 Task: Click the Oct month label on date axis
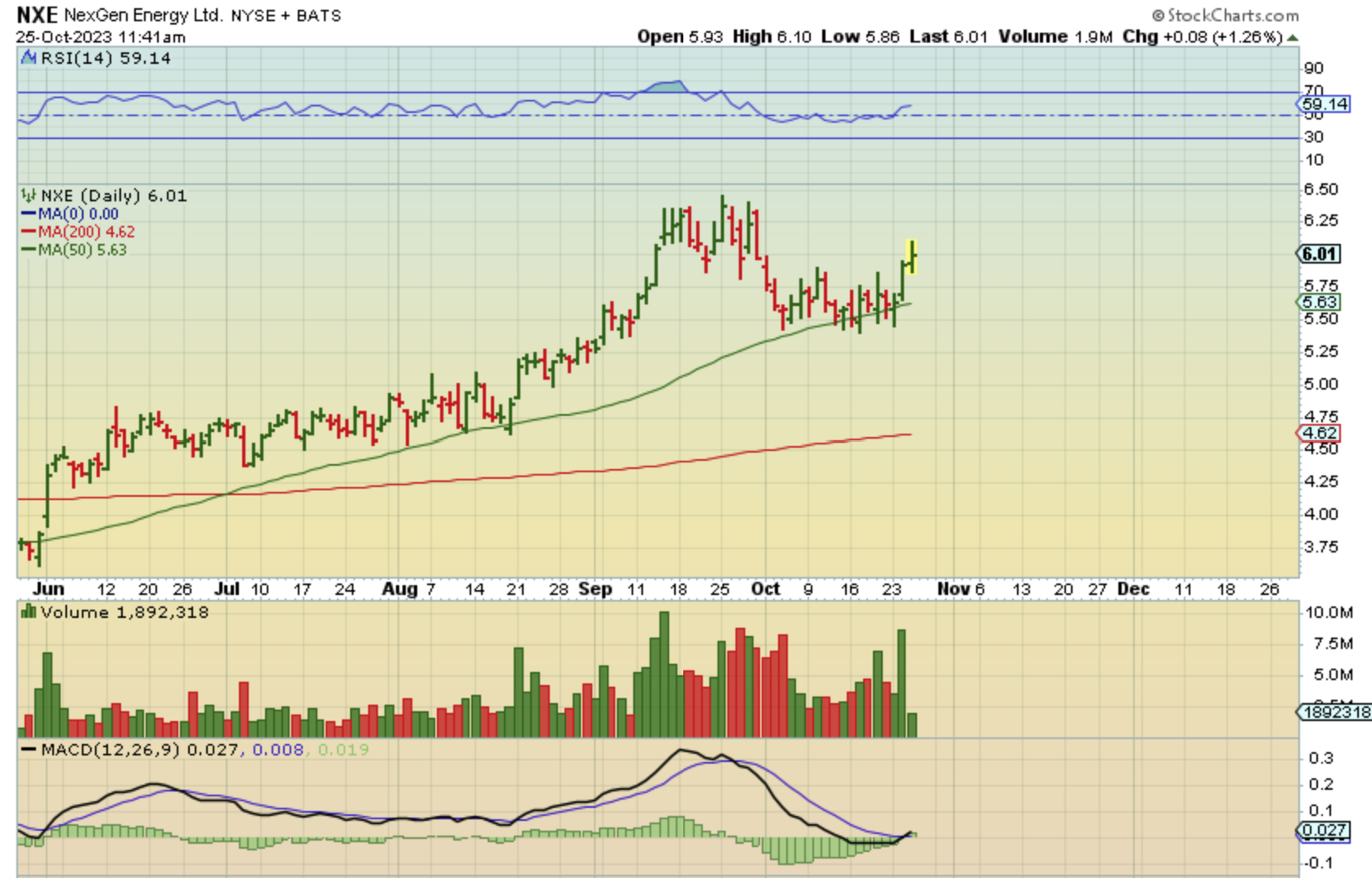766,589
